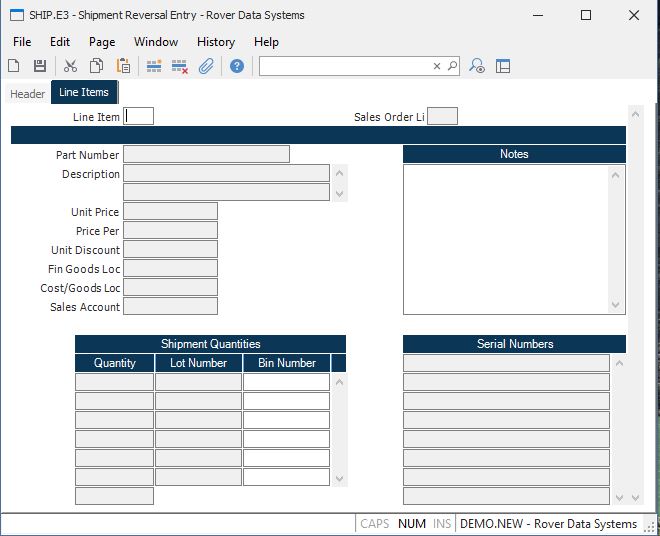
Task: Click the Delete row icon
Action: (180, 66)
